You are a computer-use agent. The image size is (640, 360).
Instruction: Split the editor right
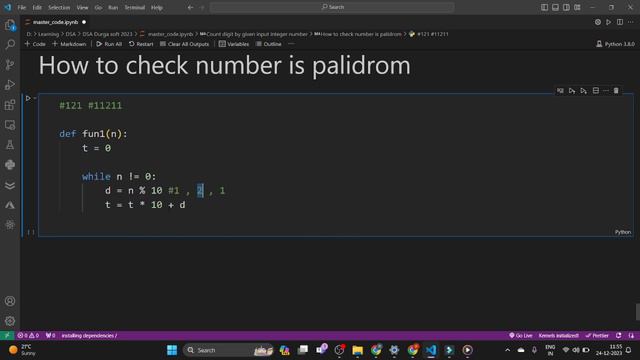(x=620, y=22)
